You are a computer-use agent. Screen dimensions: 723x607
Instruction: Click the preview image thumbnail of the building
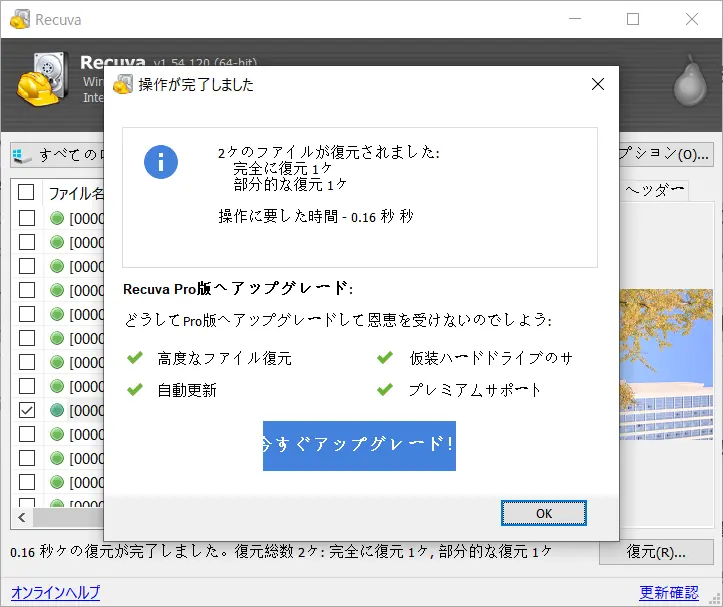[666, 364]
